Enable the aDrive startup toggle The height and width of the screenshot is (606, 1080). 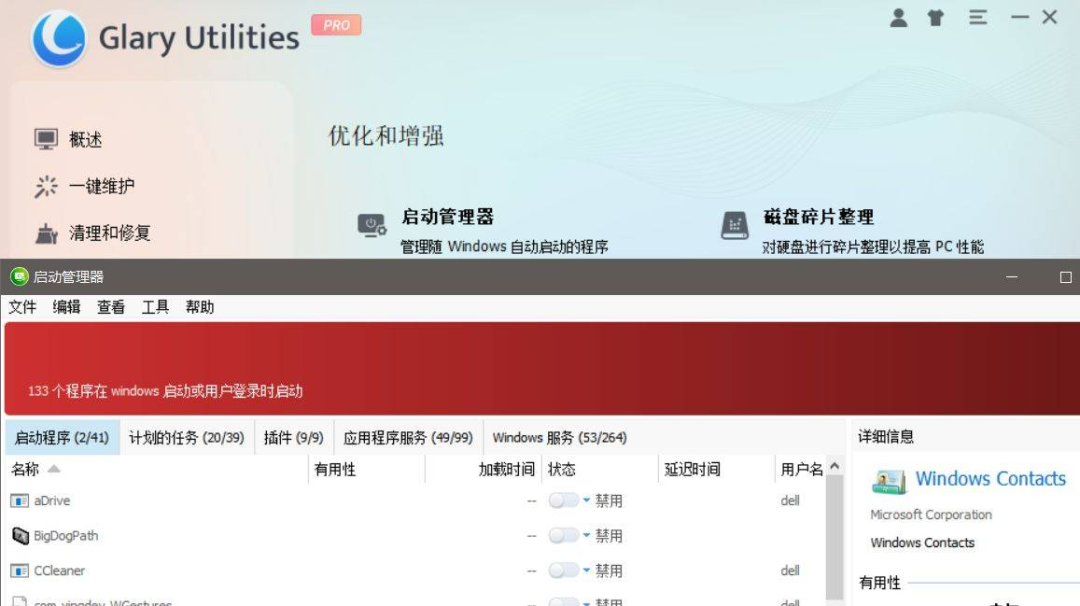(565, 500)
